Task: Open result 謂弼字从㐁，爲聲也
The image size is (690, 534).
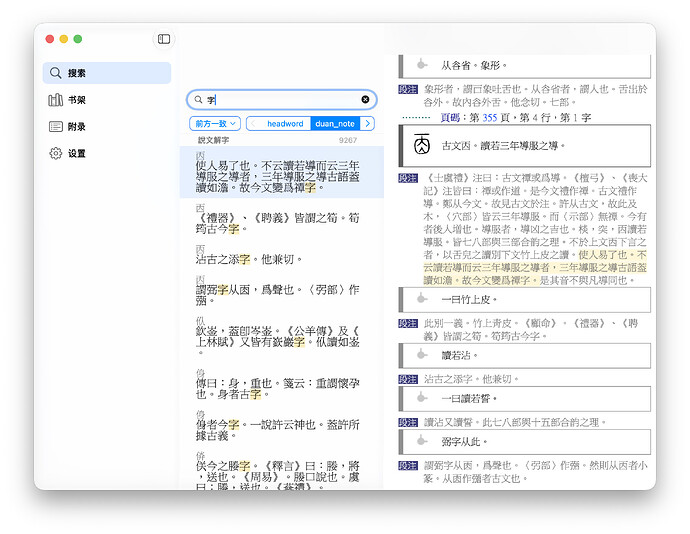Action: pyautogui.click(x=282, y=291)
